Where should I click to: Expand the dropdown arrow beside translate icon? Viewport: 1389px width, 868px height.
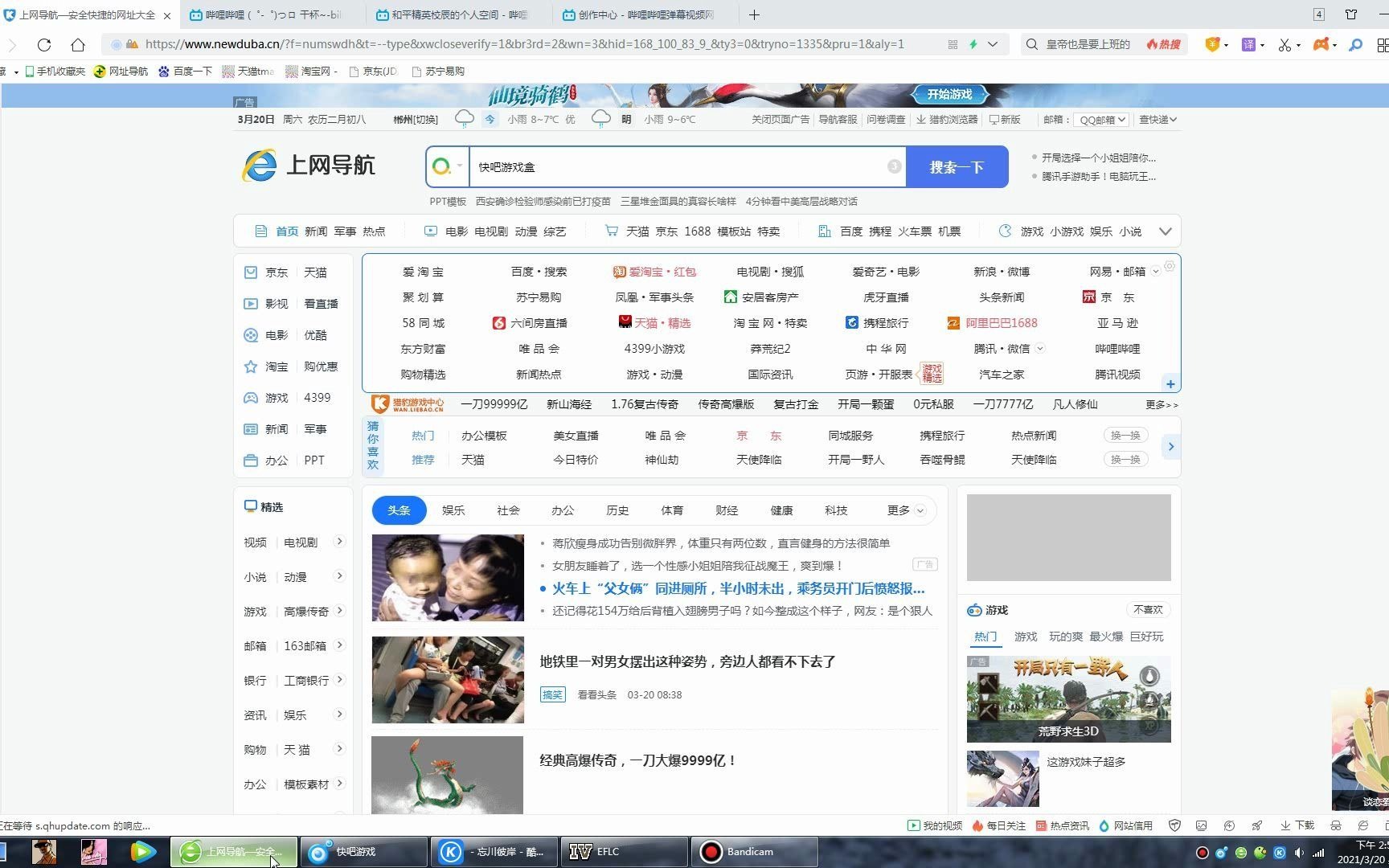[x=1262, y=46]
